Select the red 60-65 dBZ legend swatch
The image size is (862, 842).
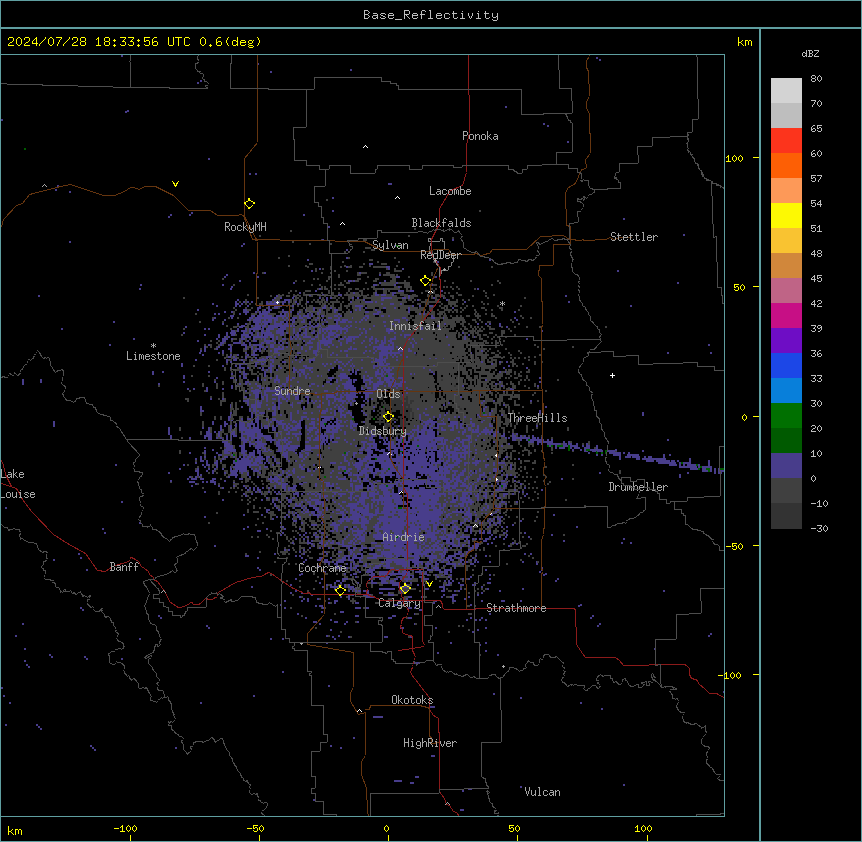(x=786, y=141)
